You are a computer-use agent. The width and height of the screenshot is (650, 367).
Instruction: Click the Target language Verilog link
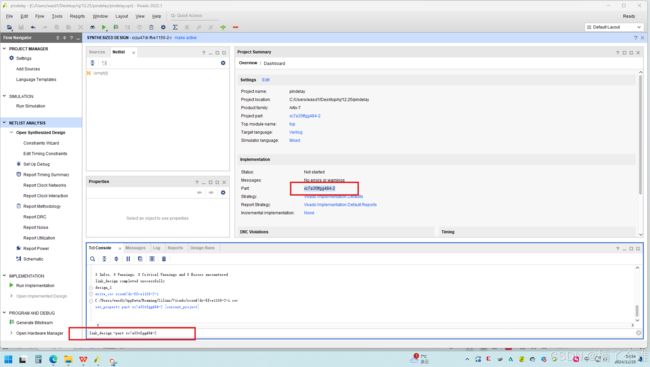296,132
